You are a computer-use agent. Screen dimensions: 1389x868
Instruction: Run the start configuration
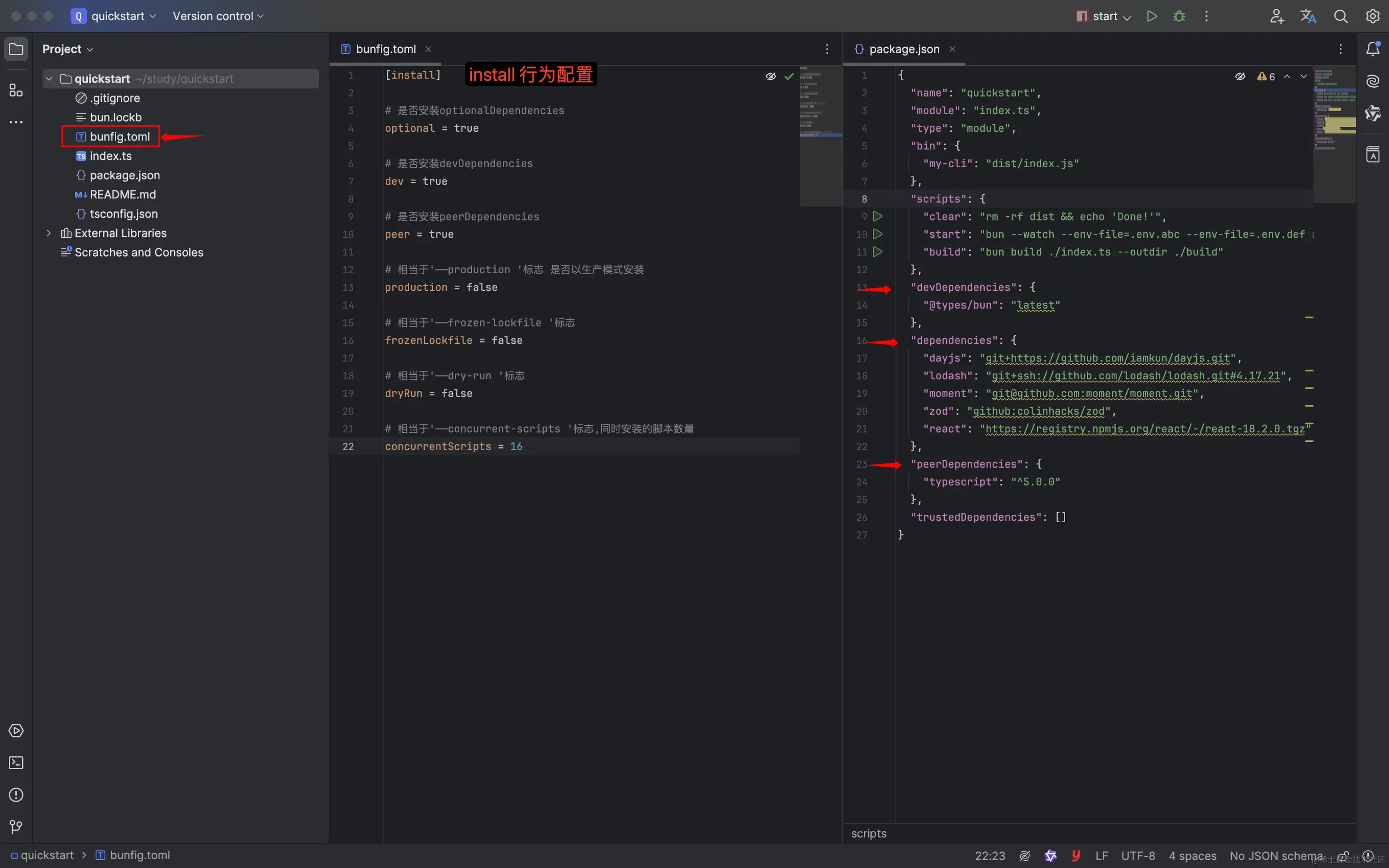tap(1152, 16)
